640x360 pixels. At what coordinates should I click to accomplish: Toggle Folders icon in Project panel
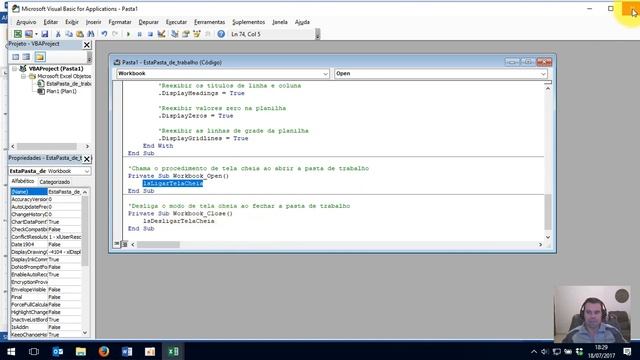(x=40, y=57)
